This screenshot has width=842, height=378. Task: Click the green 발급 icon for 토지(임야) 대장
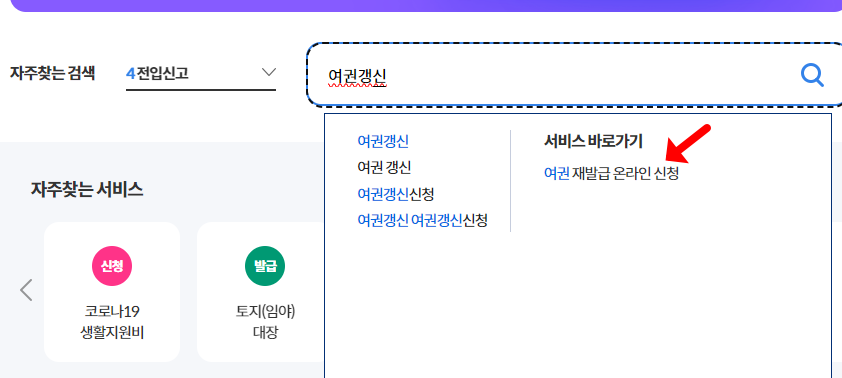[x=265, y=266]
